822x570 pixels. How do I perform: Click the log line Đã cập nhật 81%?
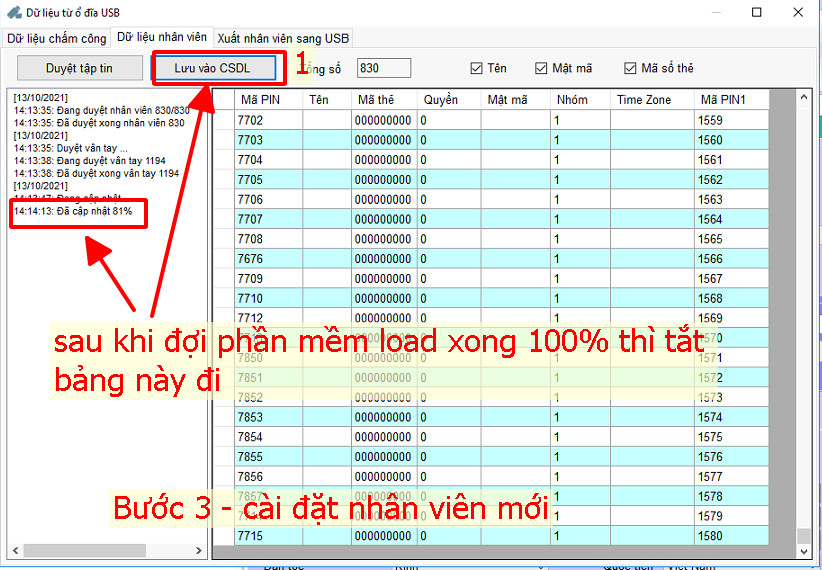[73, 211]
